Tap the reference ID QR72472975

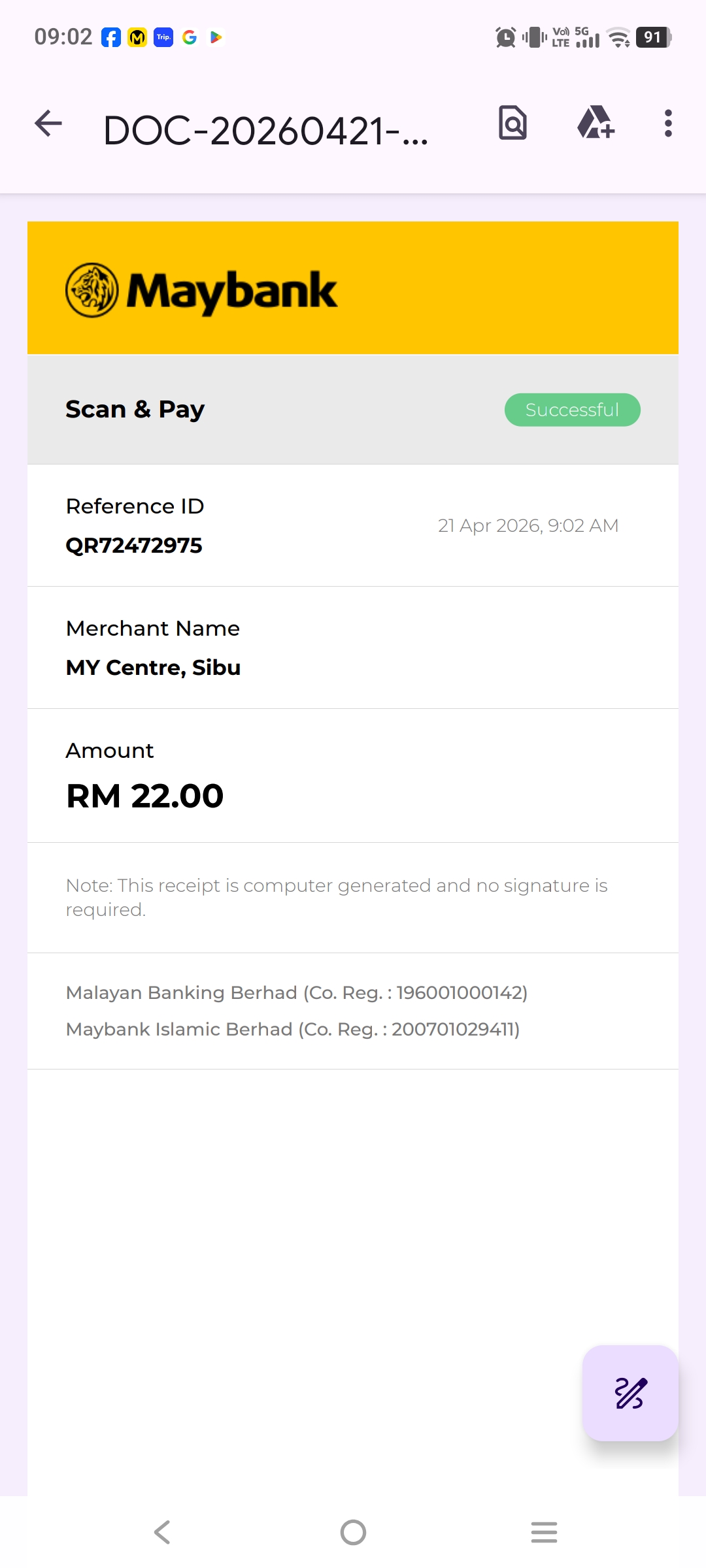click(134, 546)
